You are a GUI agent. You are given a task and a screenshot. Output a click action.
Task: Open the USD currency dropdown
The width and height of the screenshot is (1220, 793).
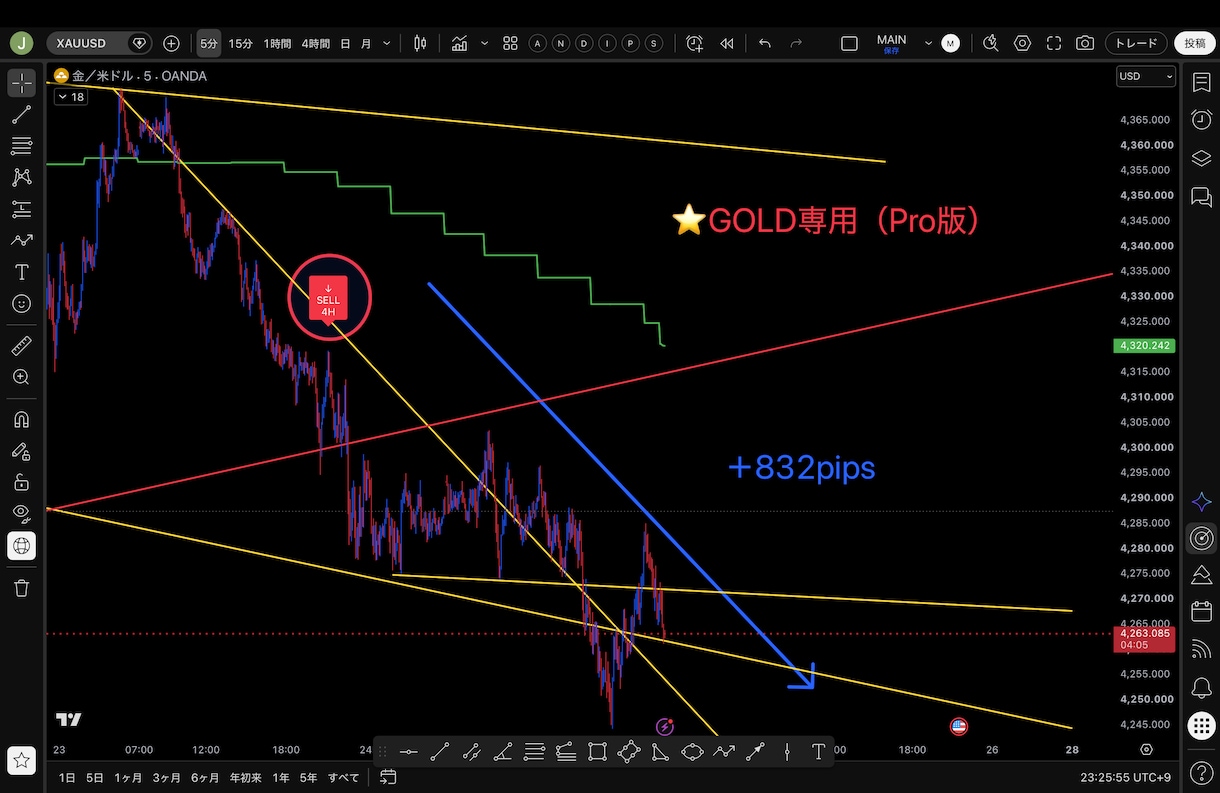[x=1146, y=76]
